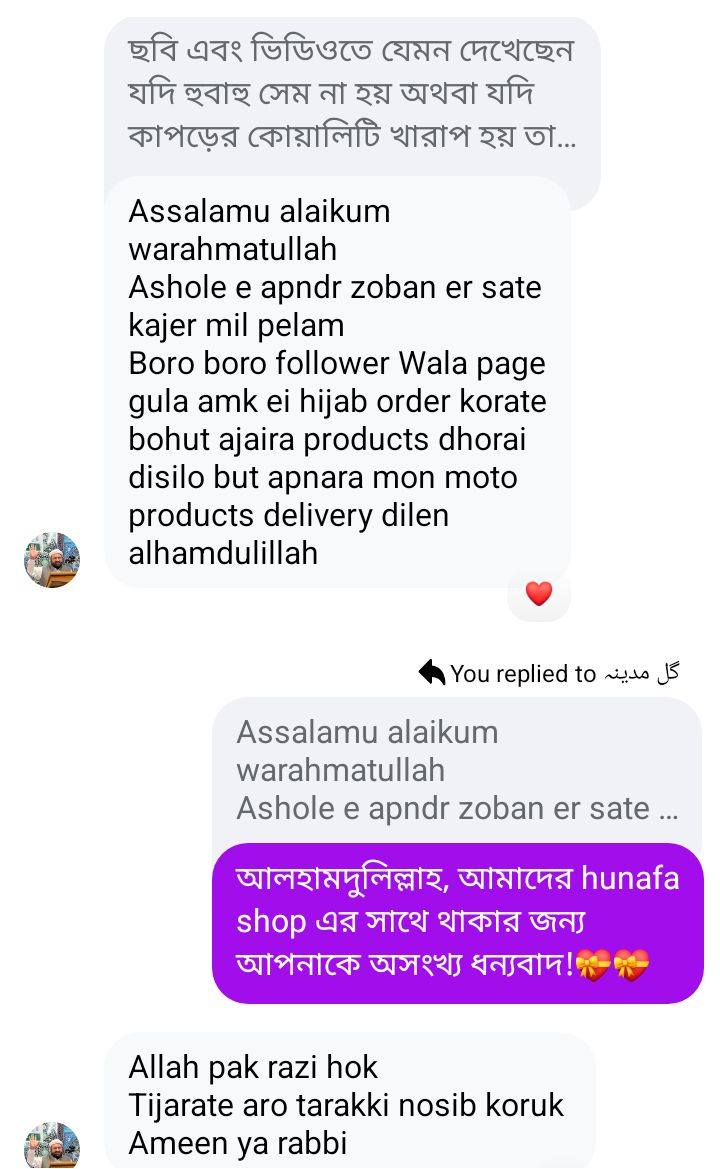Expand the quoted reply preview ellipsis

point(668,808)
